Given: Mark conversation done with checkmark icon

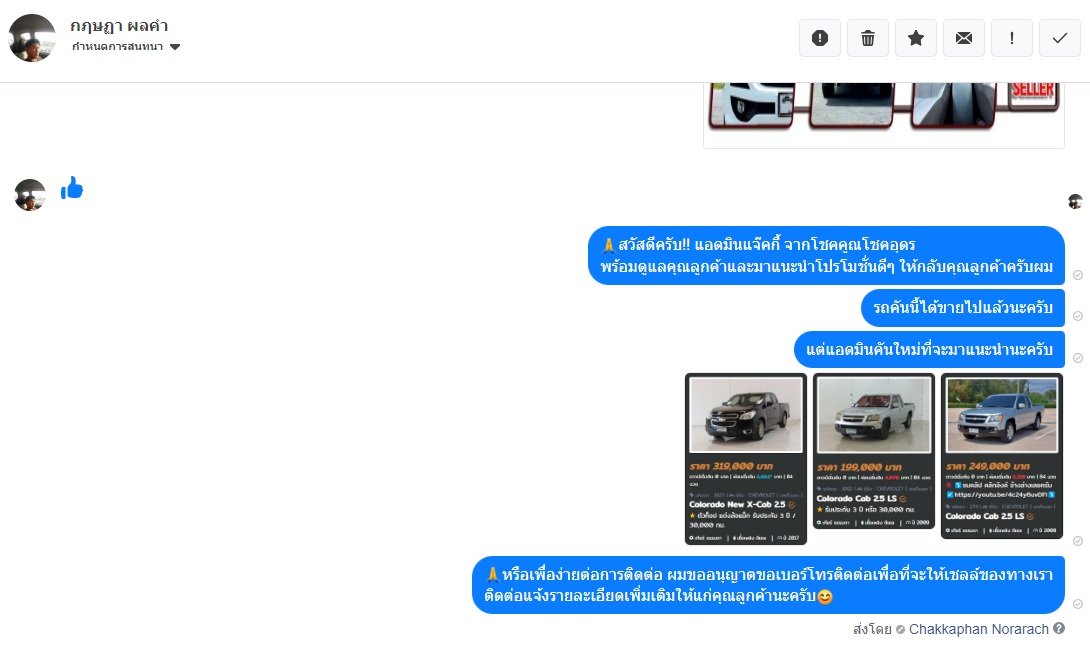Looking at the screenshot, I should [1060, 38].
